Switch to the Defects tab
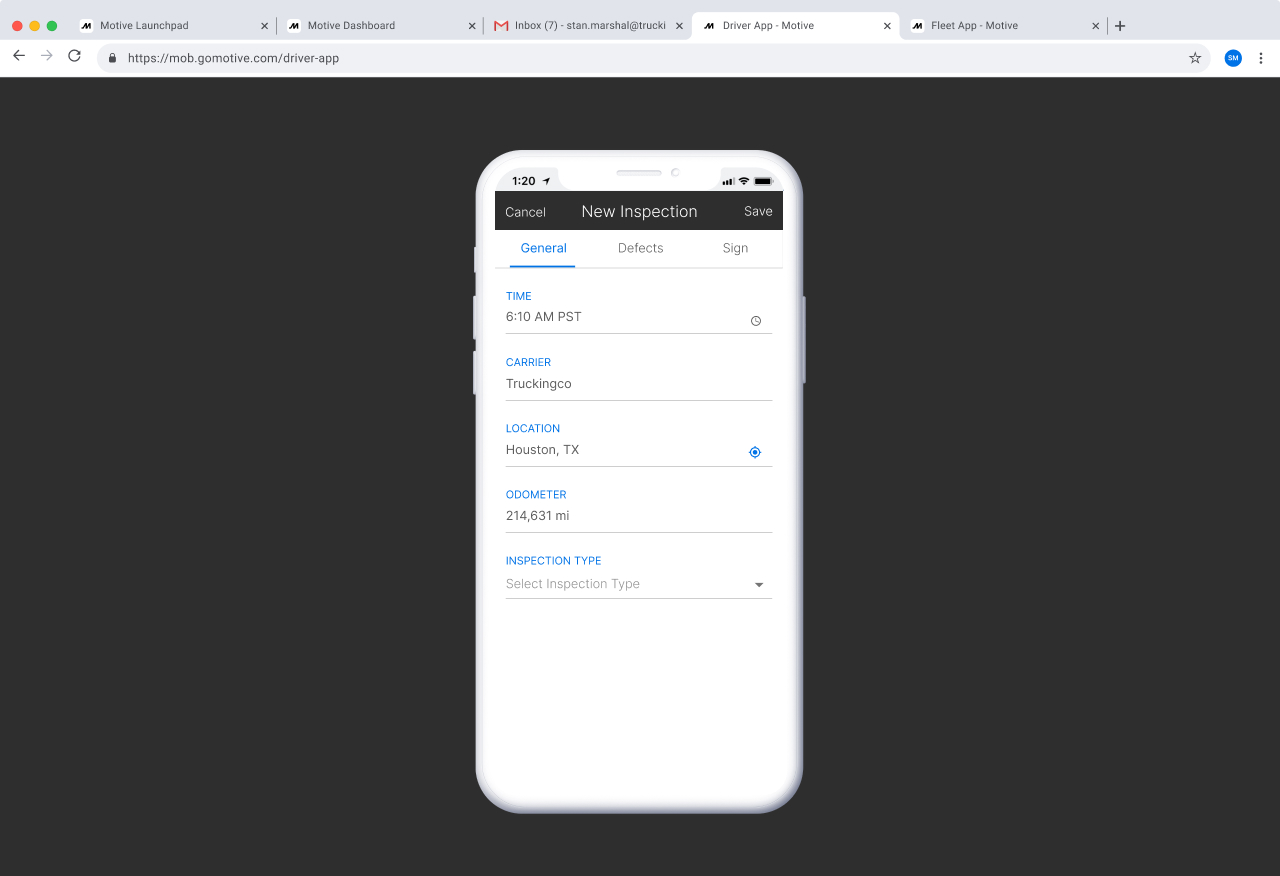The image size is (1280, 876). coord(640,248)
